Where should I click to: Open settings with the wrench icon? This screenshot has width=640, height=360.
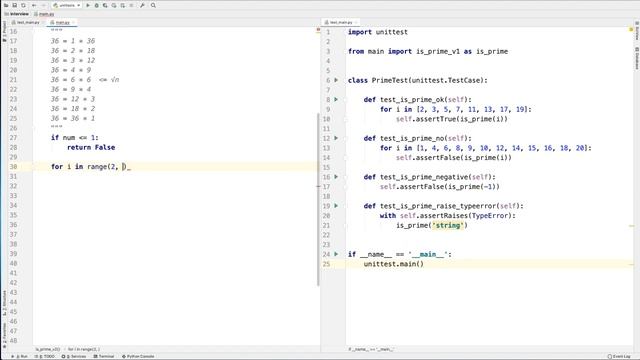[142, 5]
